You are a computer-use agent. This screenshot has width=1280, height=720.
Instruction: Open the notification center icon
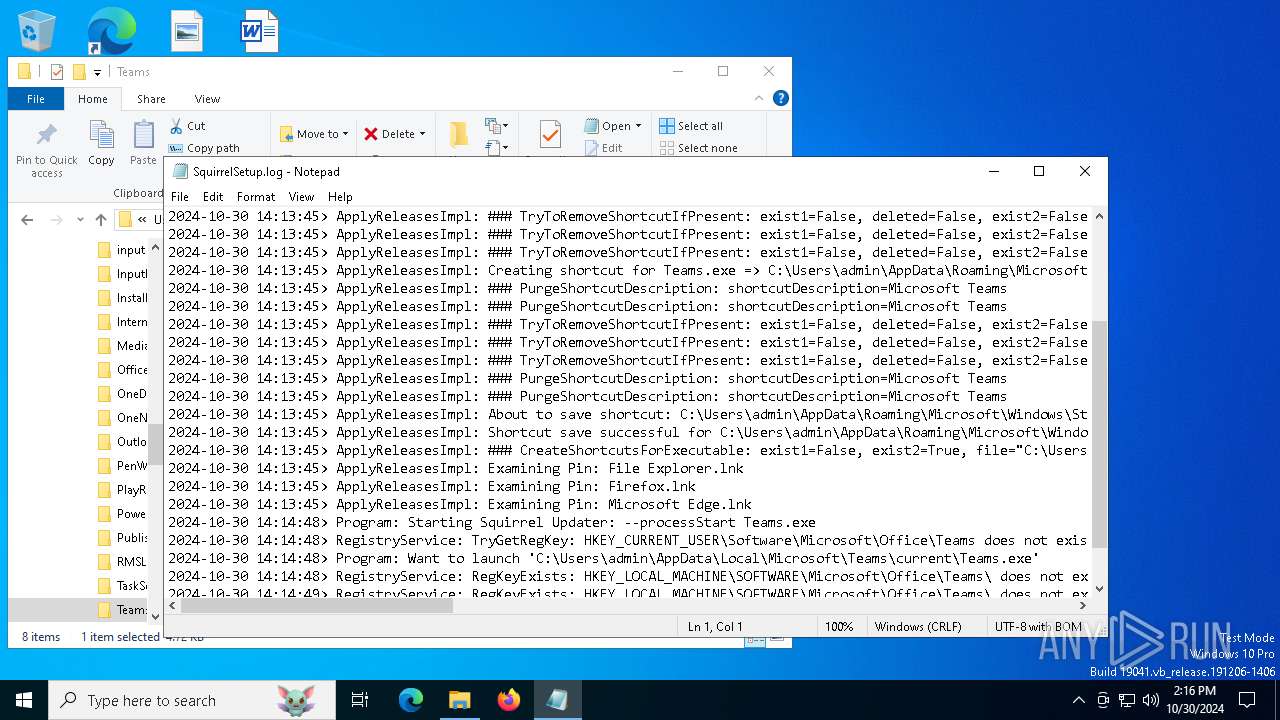coord(1247,700)
